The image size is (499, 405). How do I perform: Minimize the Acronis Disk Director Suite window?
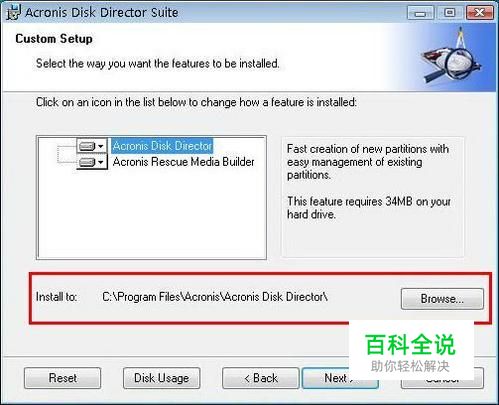[420, 13]
